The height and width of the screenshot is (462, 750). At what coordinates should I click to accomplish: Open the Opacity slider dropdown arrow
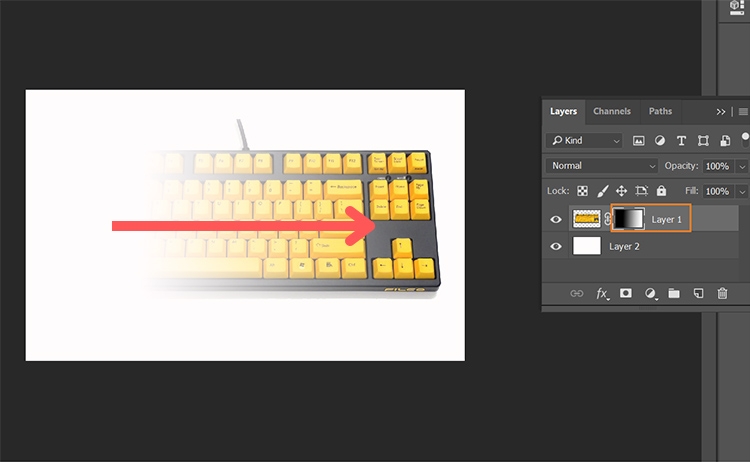pyautogui.click(x=741, y=165)
